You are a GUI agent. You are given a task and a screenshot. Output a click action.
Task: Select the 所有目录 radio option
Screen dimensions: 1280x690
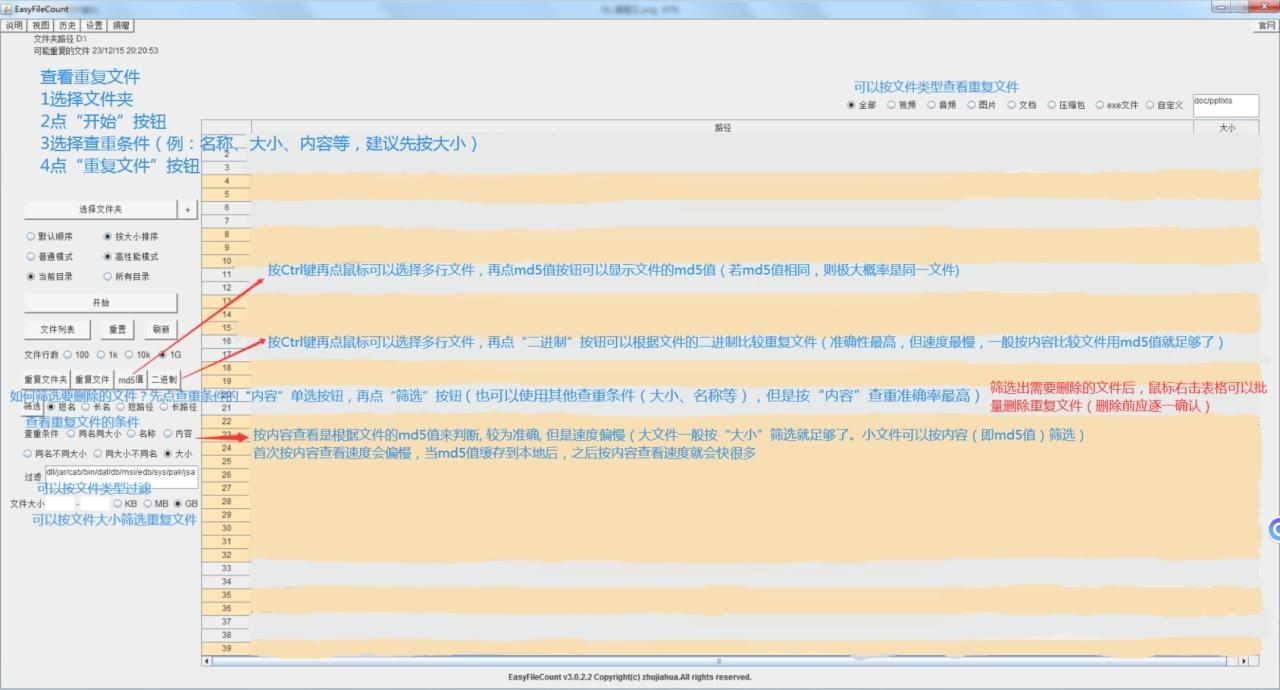pos(108,277)
